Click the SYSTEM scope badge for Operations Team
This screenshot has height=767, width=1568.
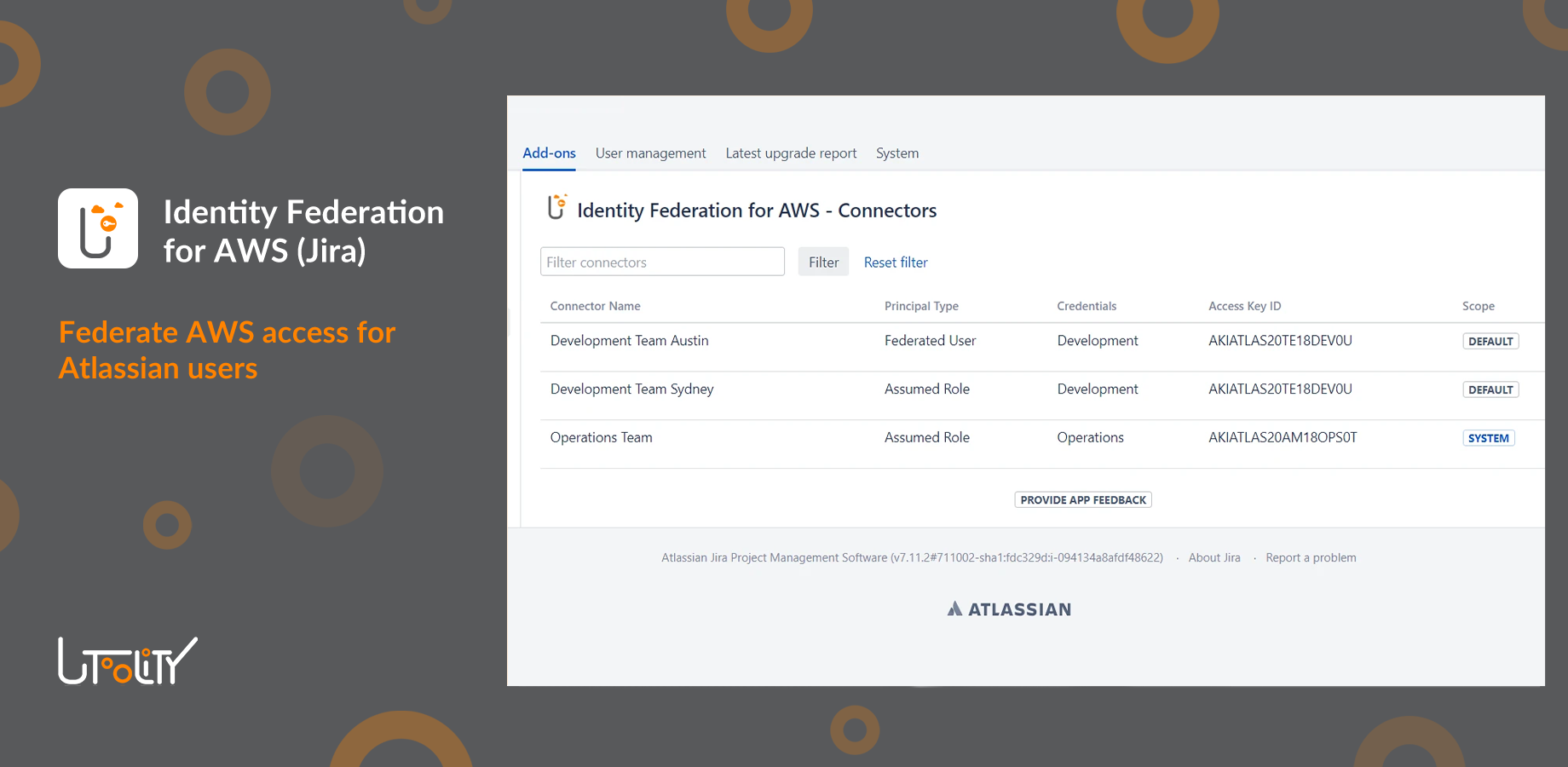1488,437
